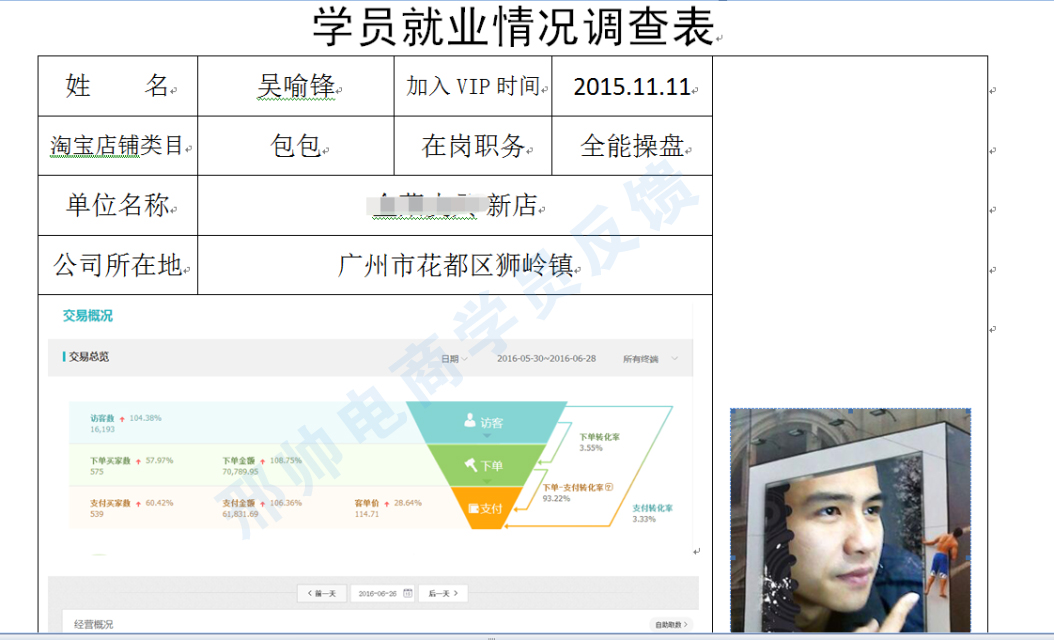
Task: Click red up arrow beside 支付金额
Action: [x=265, y=503]
